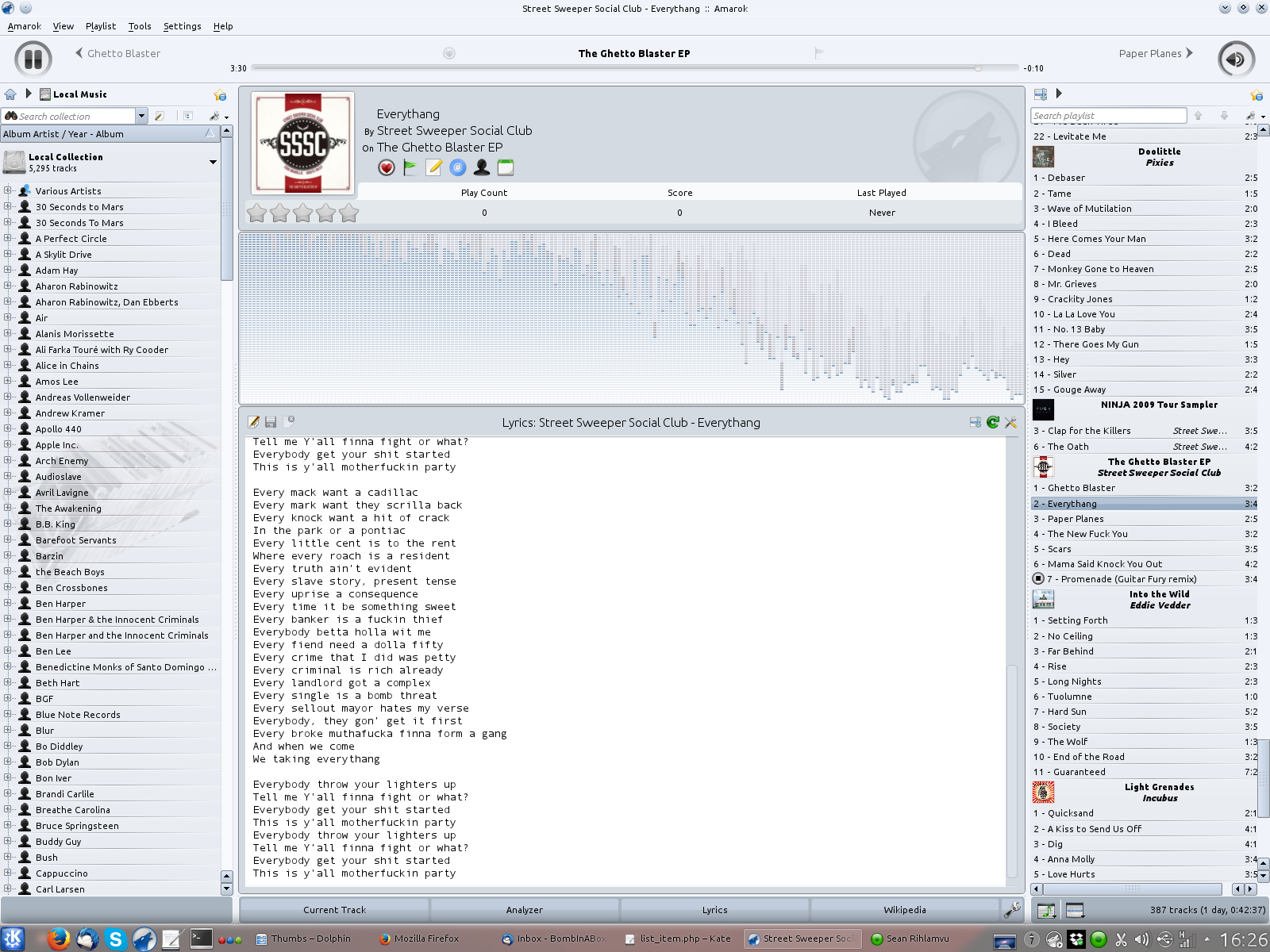Open the Settings menu
Viewport: 1270px width, 952px height.
[183, 26]
